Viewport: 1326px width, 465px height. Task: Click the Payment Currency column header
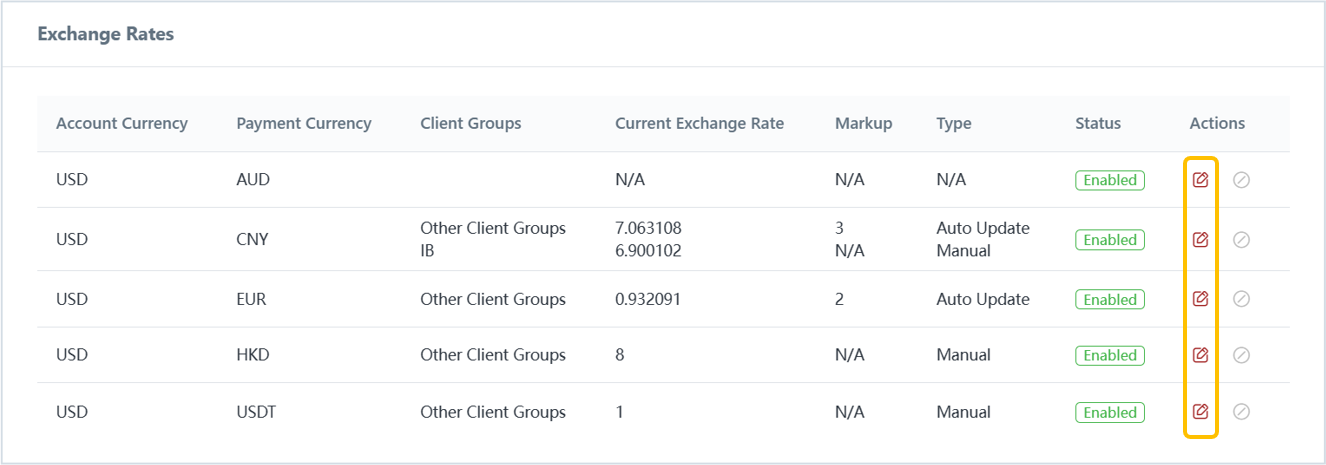coord(304,124)
